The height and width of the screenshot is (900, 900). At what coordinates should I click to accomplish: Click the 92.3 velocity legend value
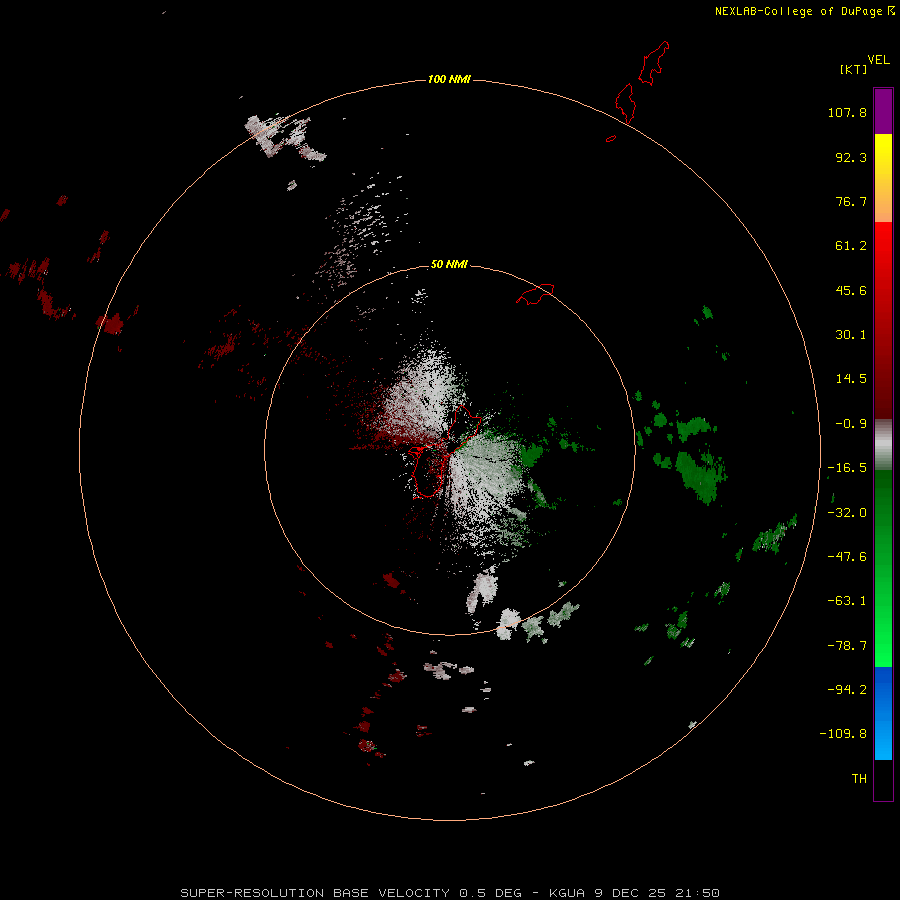851,157
